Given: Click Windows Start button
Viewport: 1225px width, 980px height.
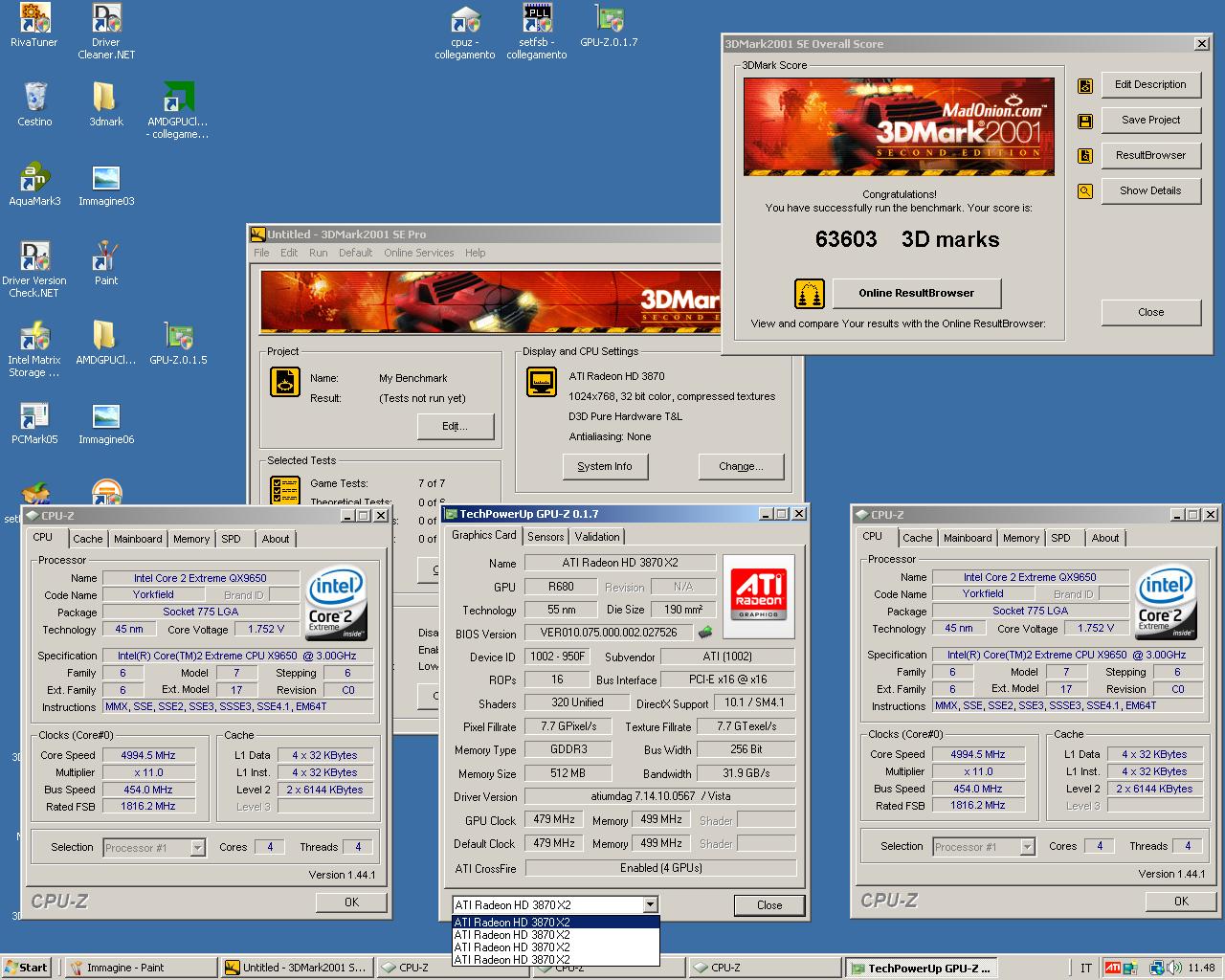Looking at the screenshot, I should pos(27,968).
